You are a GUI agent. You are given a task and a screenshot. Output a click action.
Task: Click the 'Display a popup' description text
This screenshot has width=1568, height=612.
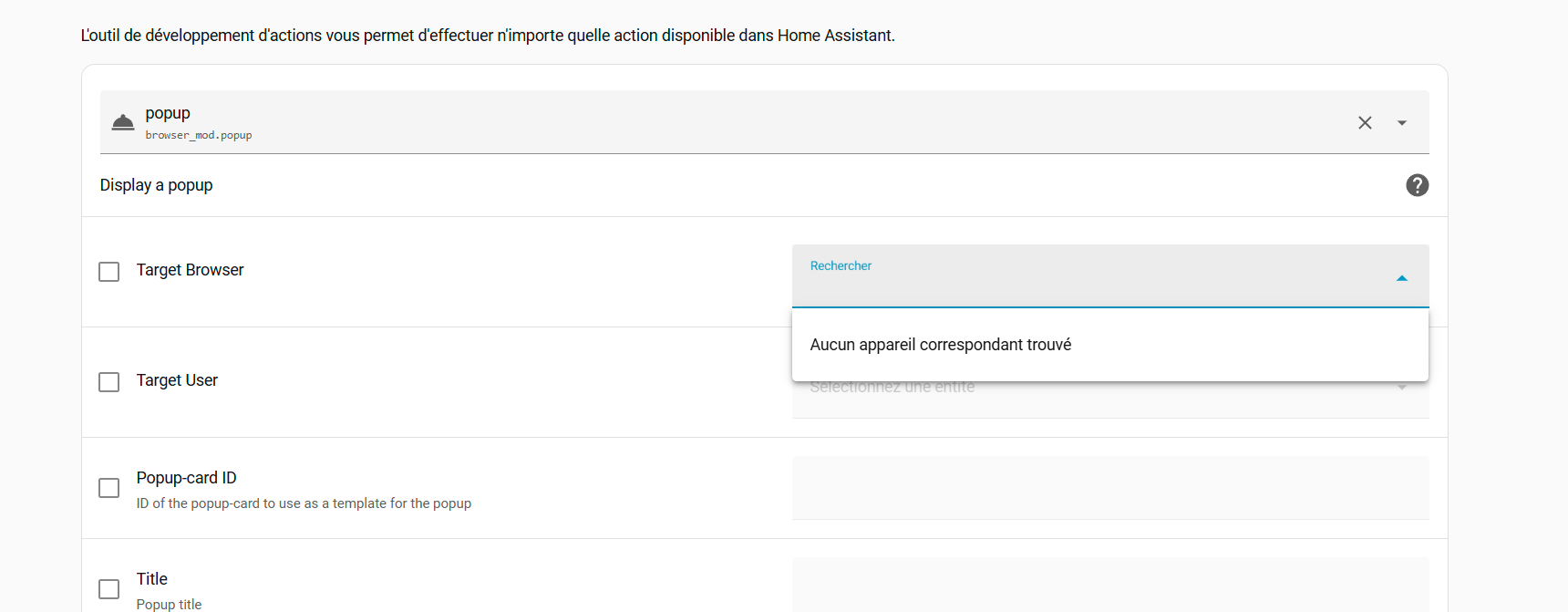click(x=156, y=185)
